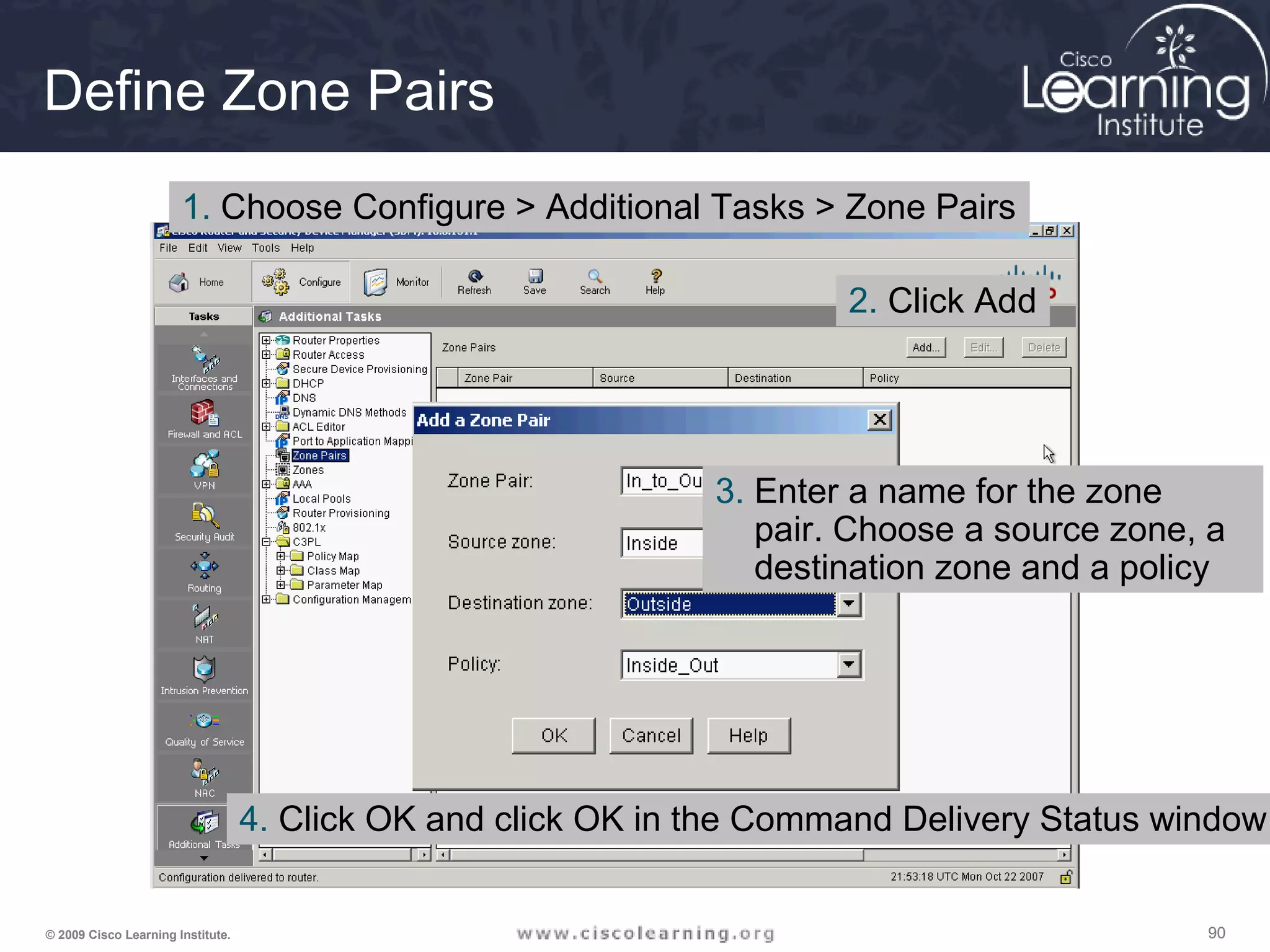The image size is (1270, 952).
Task: Expand the Router Properties node
Action: (x=266, y=340)
